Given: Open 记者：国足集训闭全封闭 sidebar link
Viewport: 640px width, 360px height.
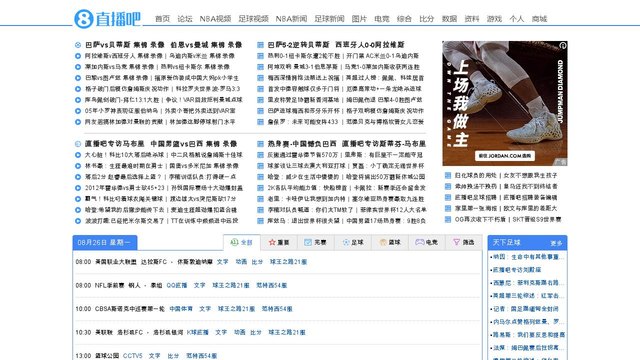Looking at the screenshot, I should (x=525, y=309).
